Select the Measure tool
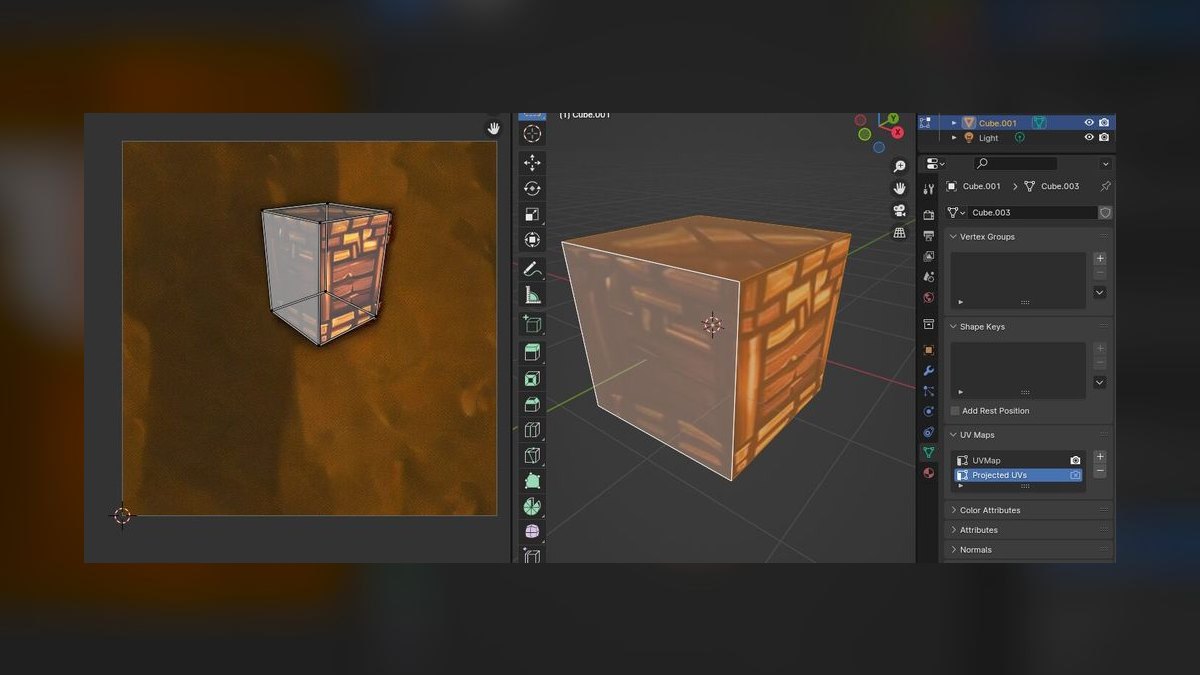The width and height of the screenshot is (1200, 675). tap(532, 295)
